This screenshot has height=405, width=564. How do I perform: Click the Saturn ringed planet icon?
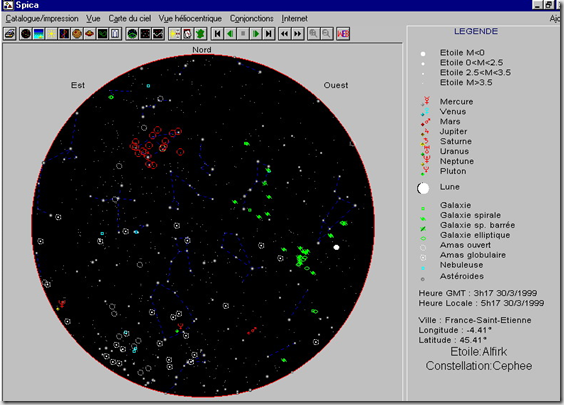point(90,34)
